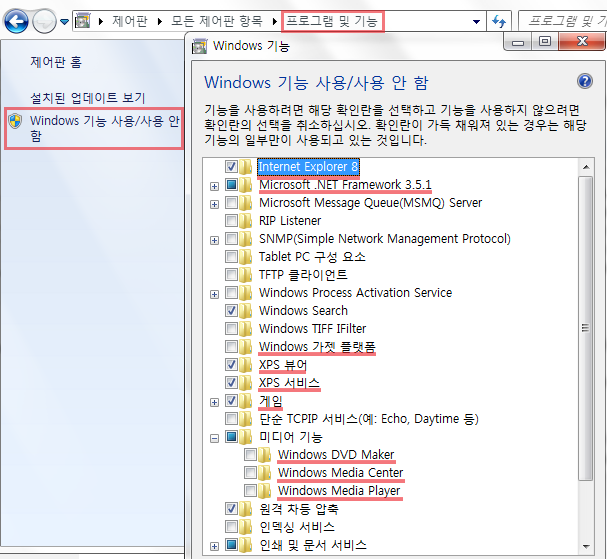Click folder icon next to RIP Listener
607x559 pixels.
point(245,221)
